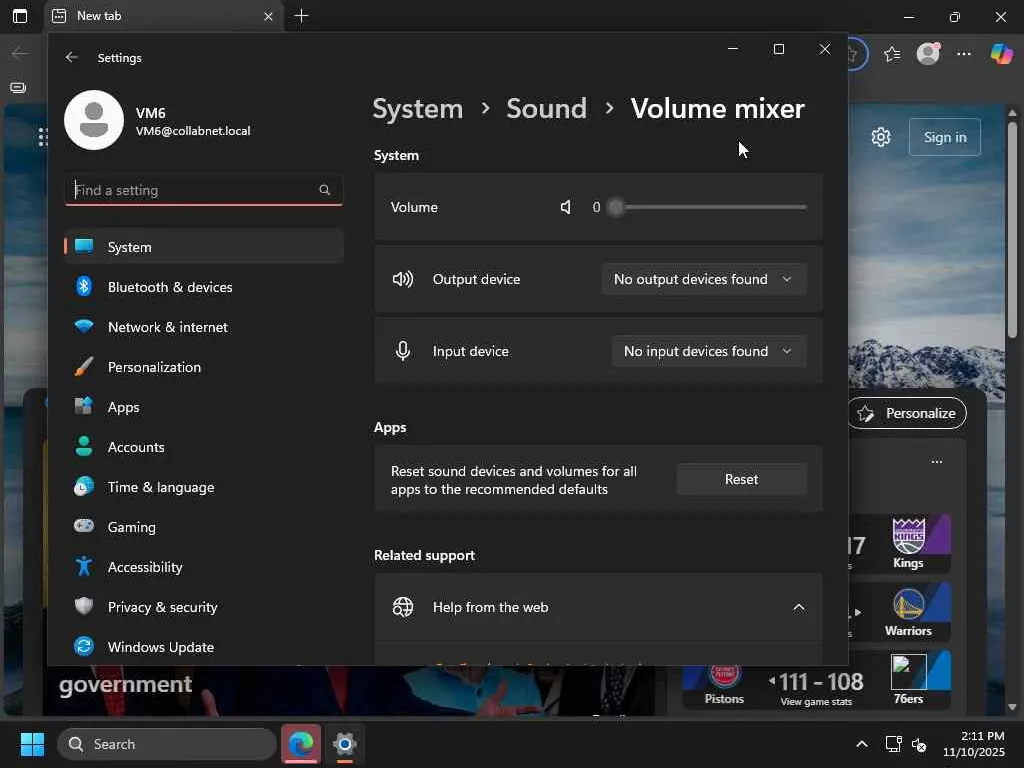Click the speaker mute icon beside Volume
Viewport: 1024px width, 768px height.
coord(566,207)
